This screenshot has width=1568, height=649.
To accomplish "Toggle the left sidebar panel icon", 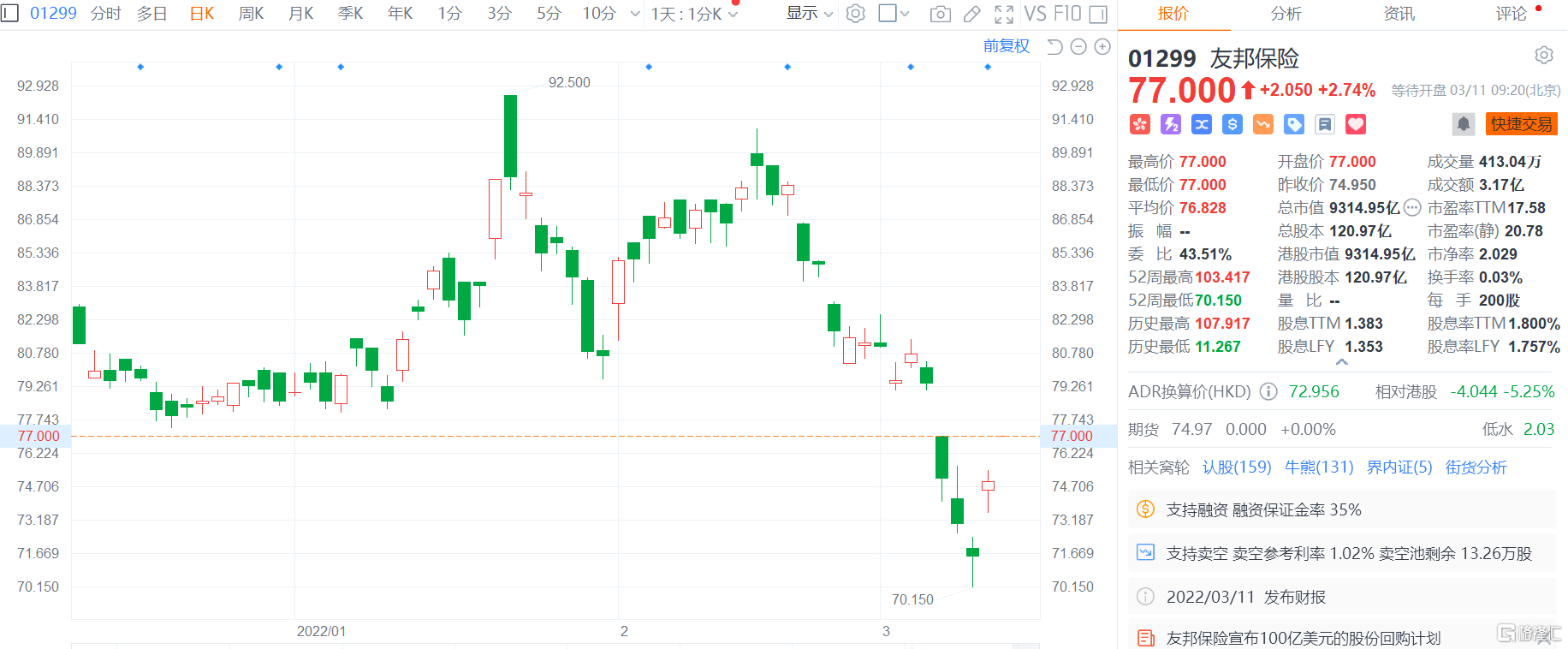I will [x=9, y=14].
